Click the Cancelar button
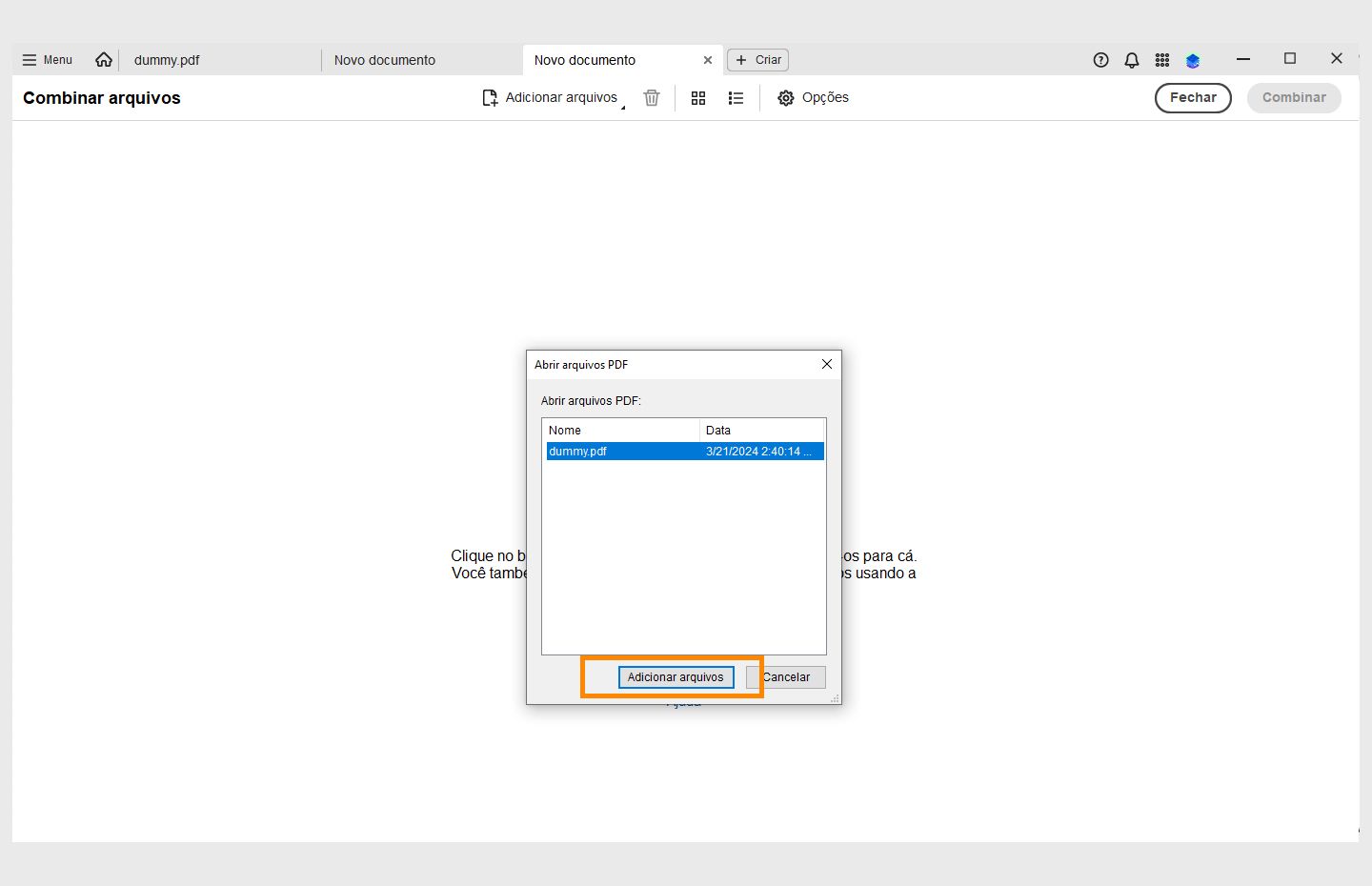 (786, 677)
